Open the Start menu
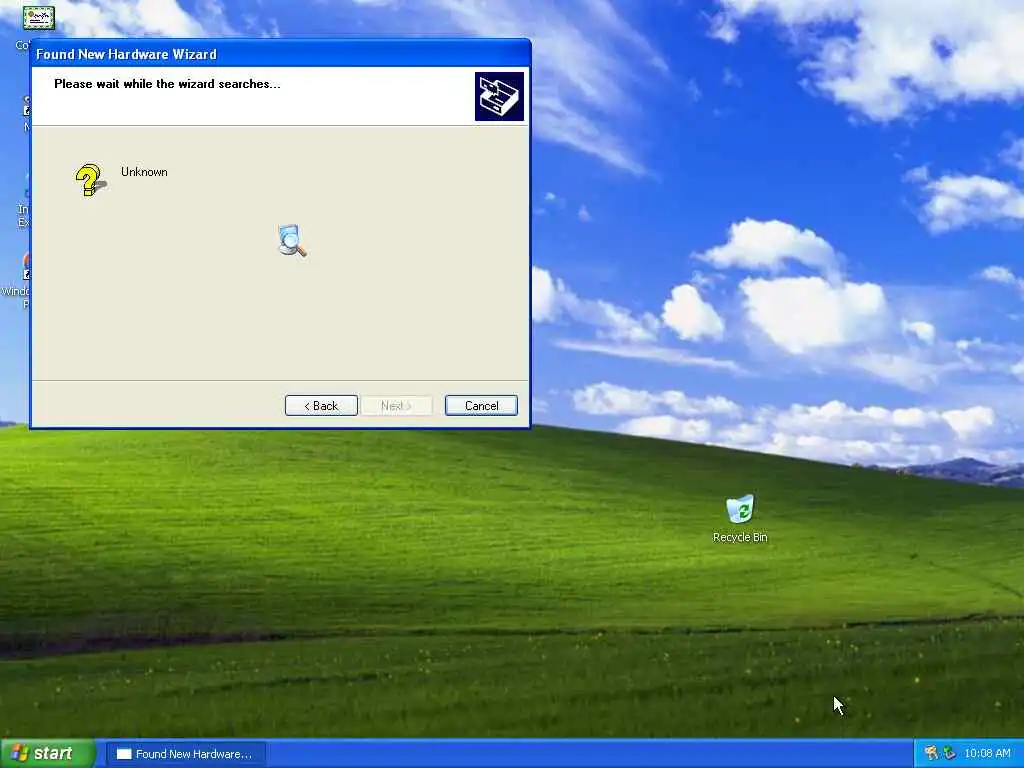The height and width of the screenshot is (768, 1024). (x=47, y=754)
